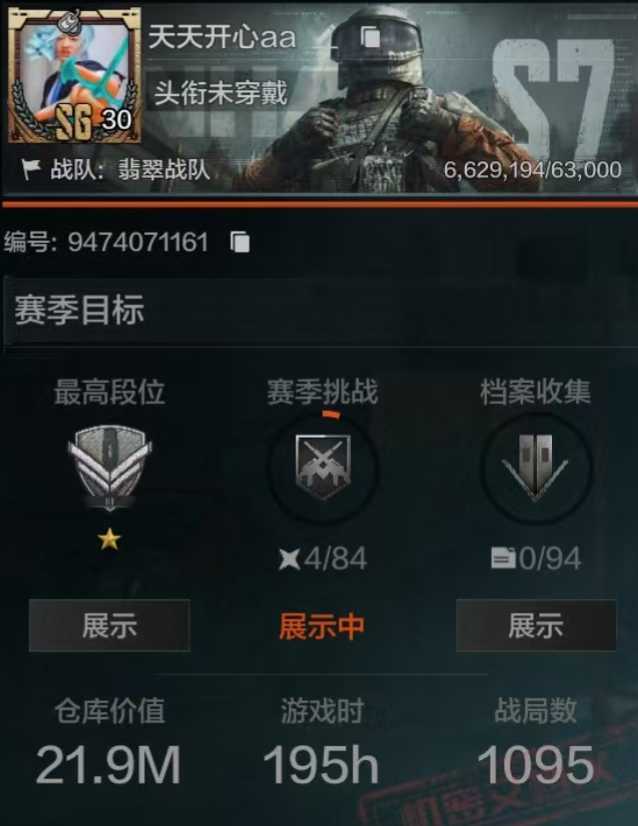Toggle the 展示中 status for season challenge
Screen dimensions: 638x826
(322, 626)
